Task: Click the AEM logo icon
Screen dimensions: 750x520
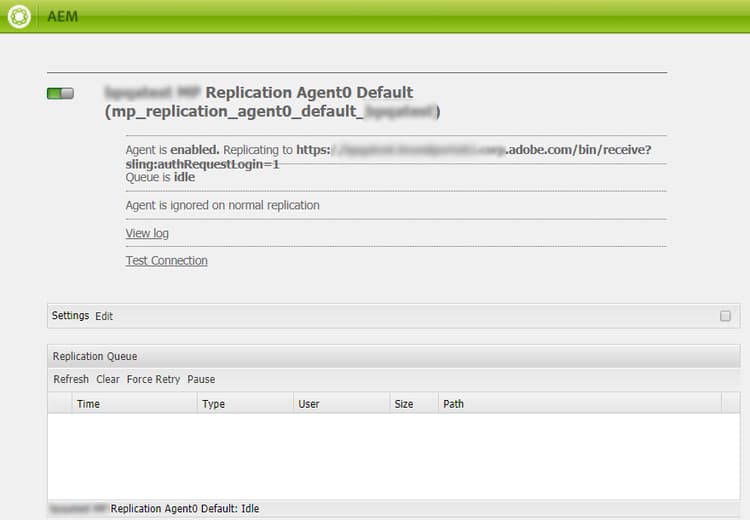Action: coord(18,17)
